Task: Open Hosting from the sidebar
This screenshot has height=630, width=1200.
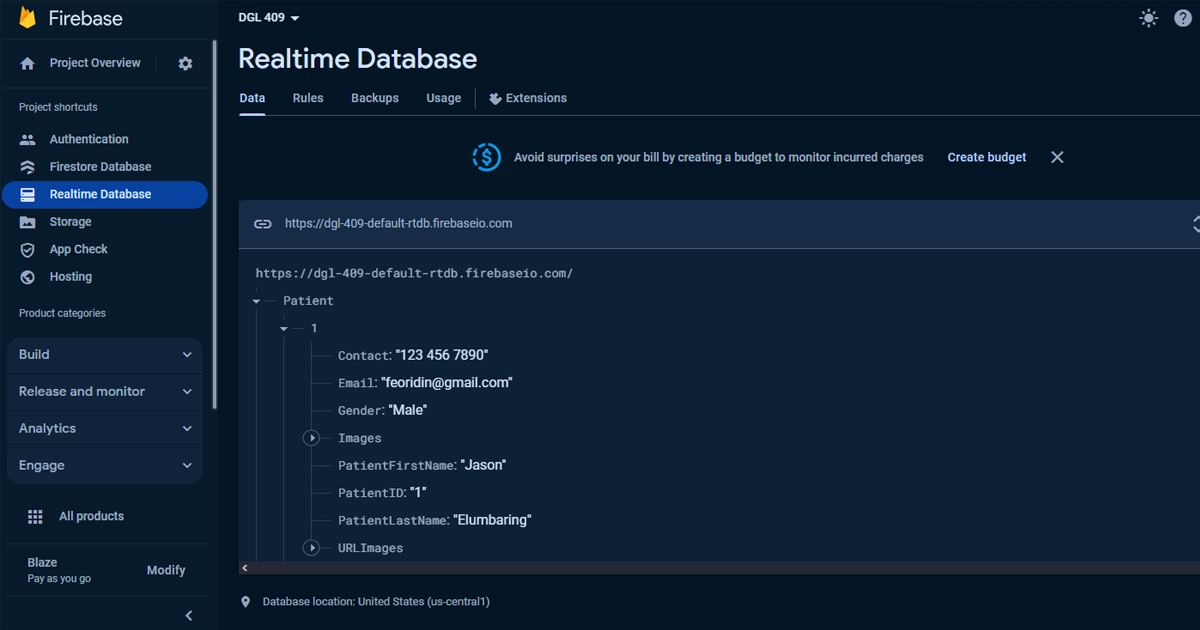Action: point(70,277)
